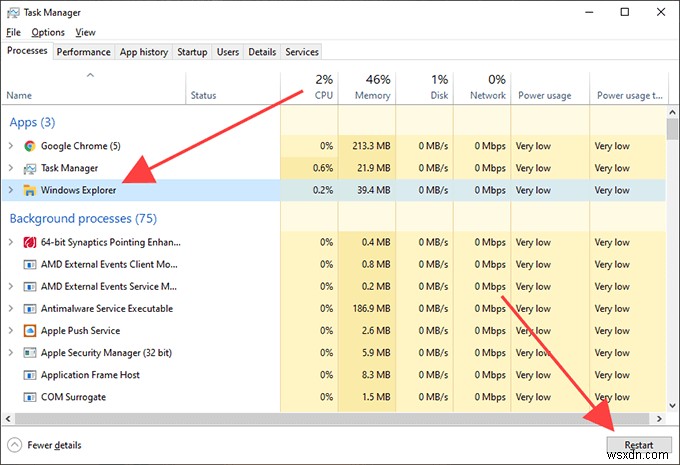Click the COM Surrogate icon
This screenshot has height=465, width=680.
pos(29,397)
